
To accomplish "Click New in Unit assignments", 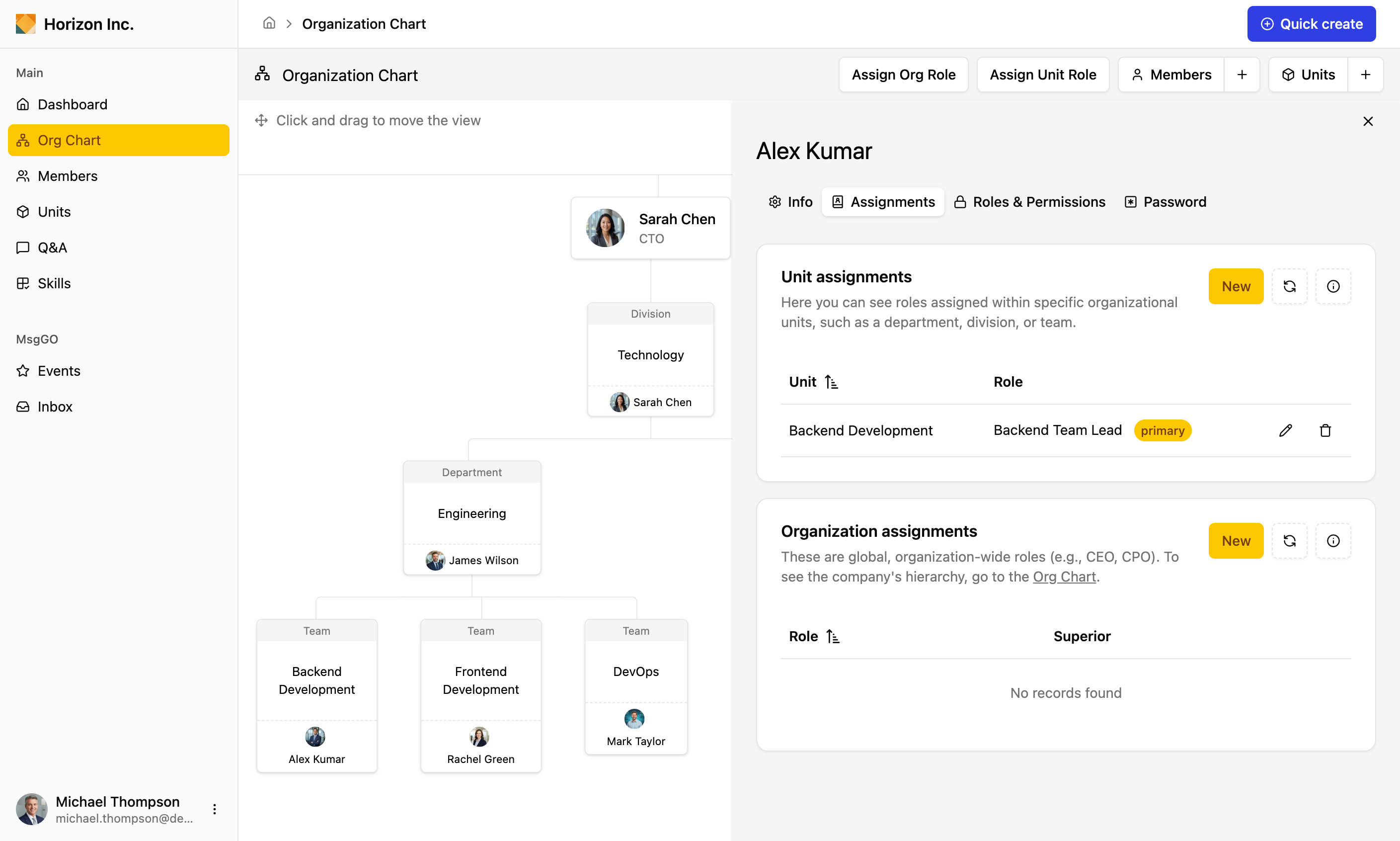I will [x=1235, y=286].
